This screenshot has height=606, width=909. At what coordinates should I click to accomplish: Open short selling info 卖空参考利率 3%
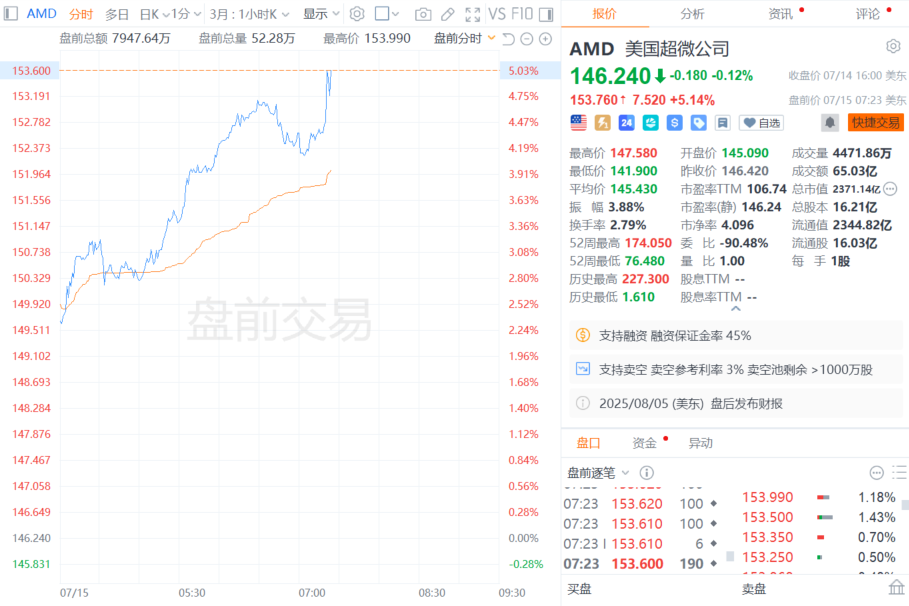pos(736,369)
